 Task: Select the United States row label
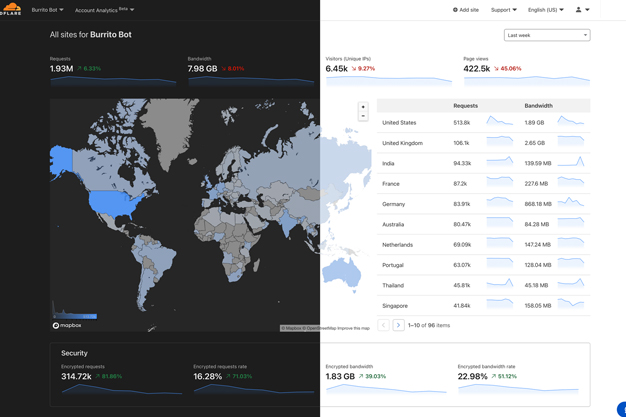(399, 123)
